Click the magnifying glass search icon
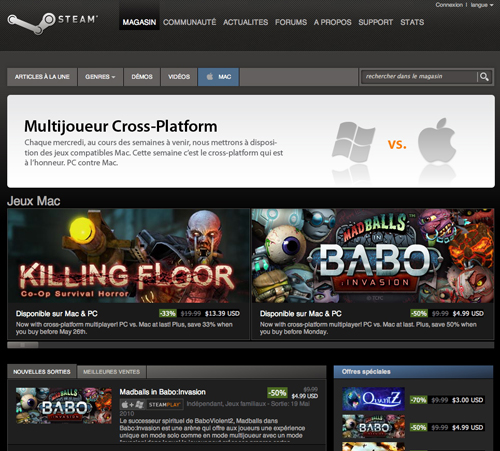Screen dimensions: 500x451 484,77
